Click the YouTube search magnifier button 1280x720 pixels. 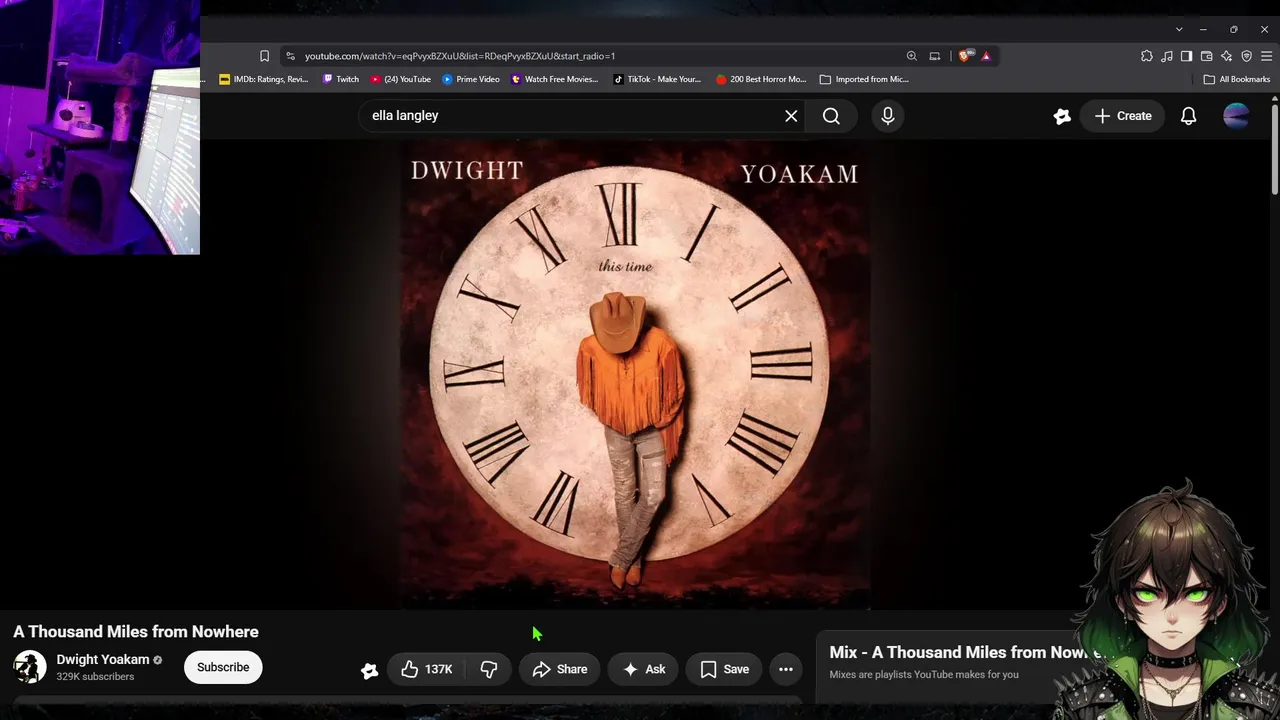(x=831, y=116)
